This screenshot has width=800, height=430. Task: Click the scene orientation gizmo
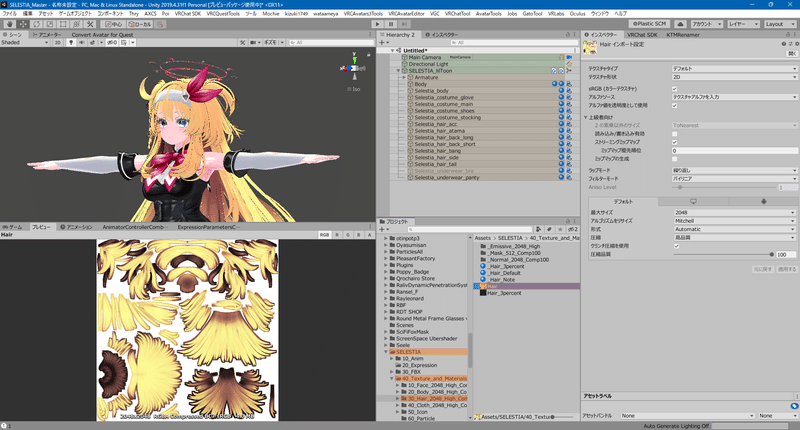click(355, 68)
